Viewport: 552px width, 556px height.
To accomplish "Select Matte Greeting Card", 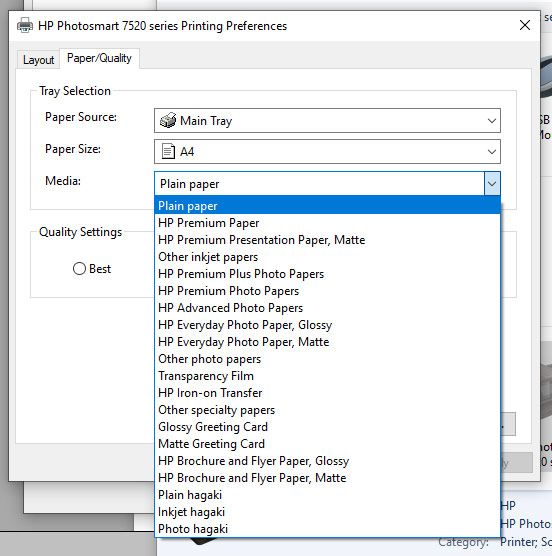I will [x=327, y=444].
